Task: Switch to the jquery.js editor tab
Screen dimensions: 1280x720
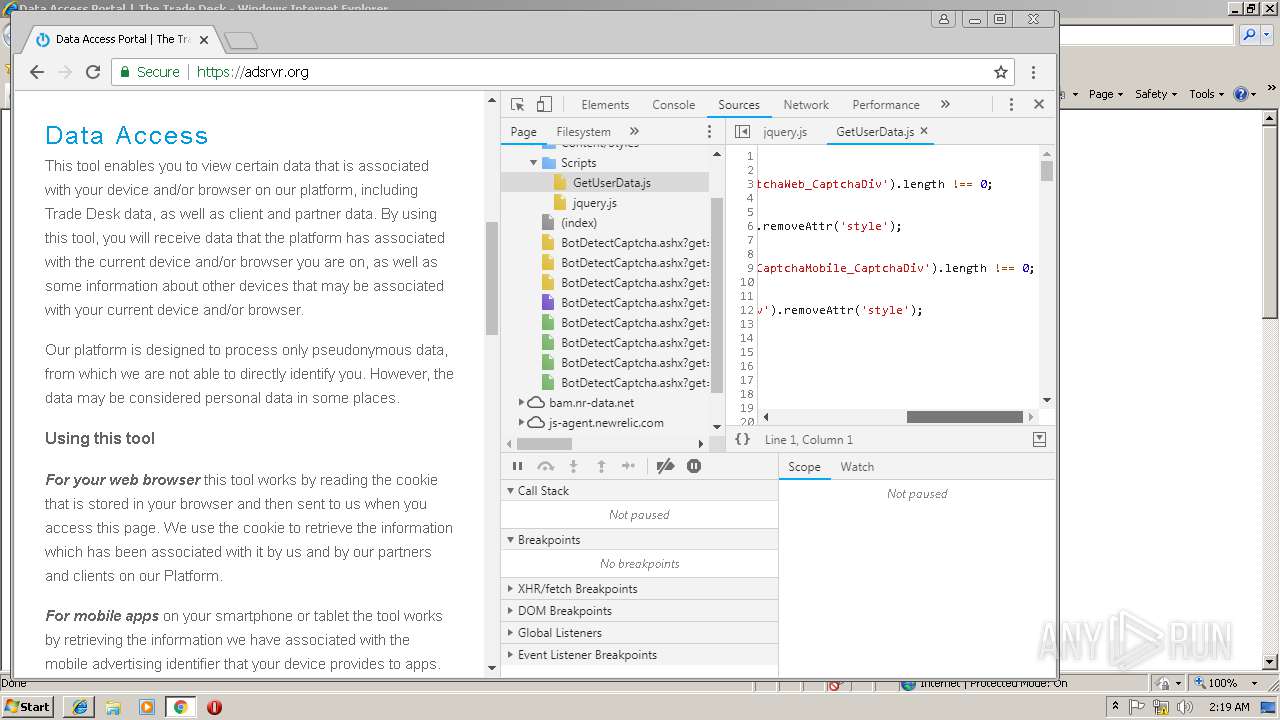Action: click(784, 131)
